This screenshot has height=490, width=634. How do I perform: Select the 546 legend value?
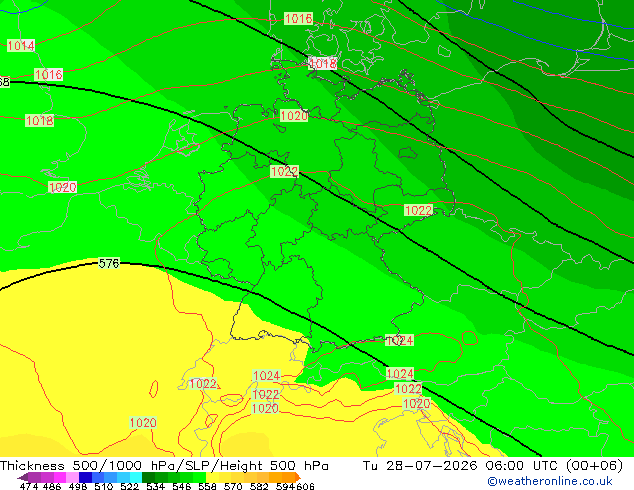(x=182, y=486)
